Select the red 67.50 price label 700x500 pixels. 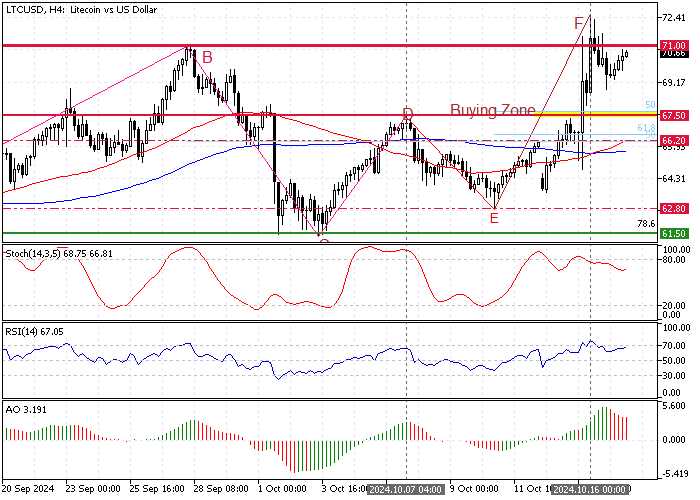[x=674, y=115]
